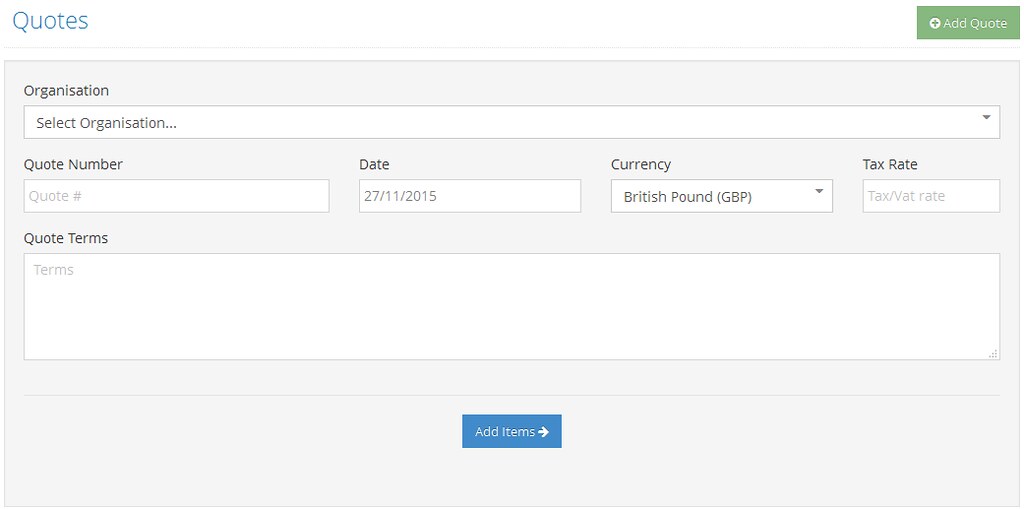The width and height of the screenshot is (1024, 509).
Task: Open the Select Organisation dropdown
Action: (x=511, y=122)
